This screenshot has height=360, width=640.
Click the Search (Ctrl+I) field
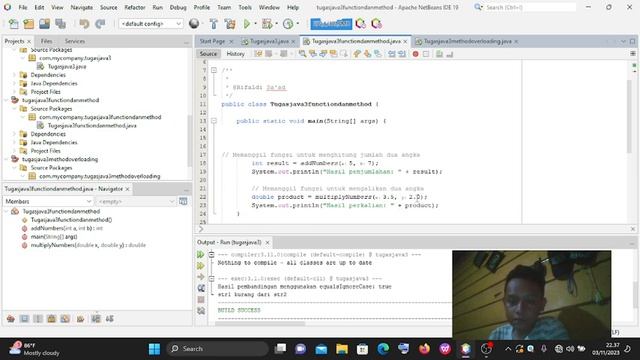tap(530, 7)
